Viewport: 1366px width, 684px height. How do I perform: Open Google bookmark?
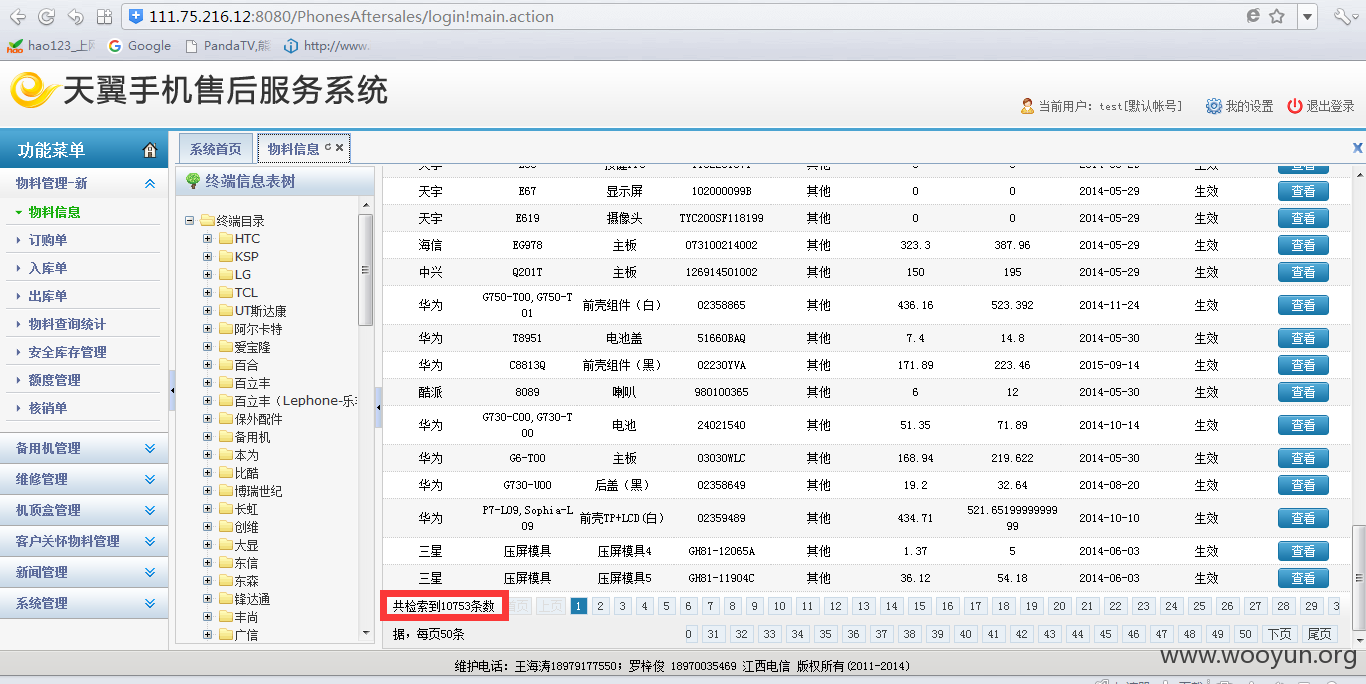[x=139, y=46]
